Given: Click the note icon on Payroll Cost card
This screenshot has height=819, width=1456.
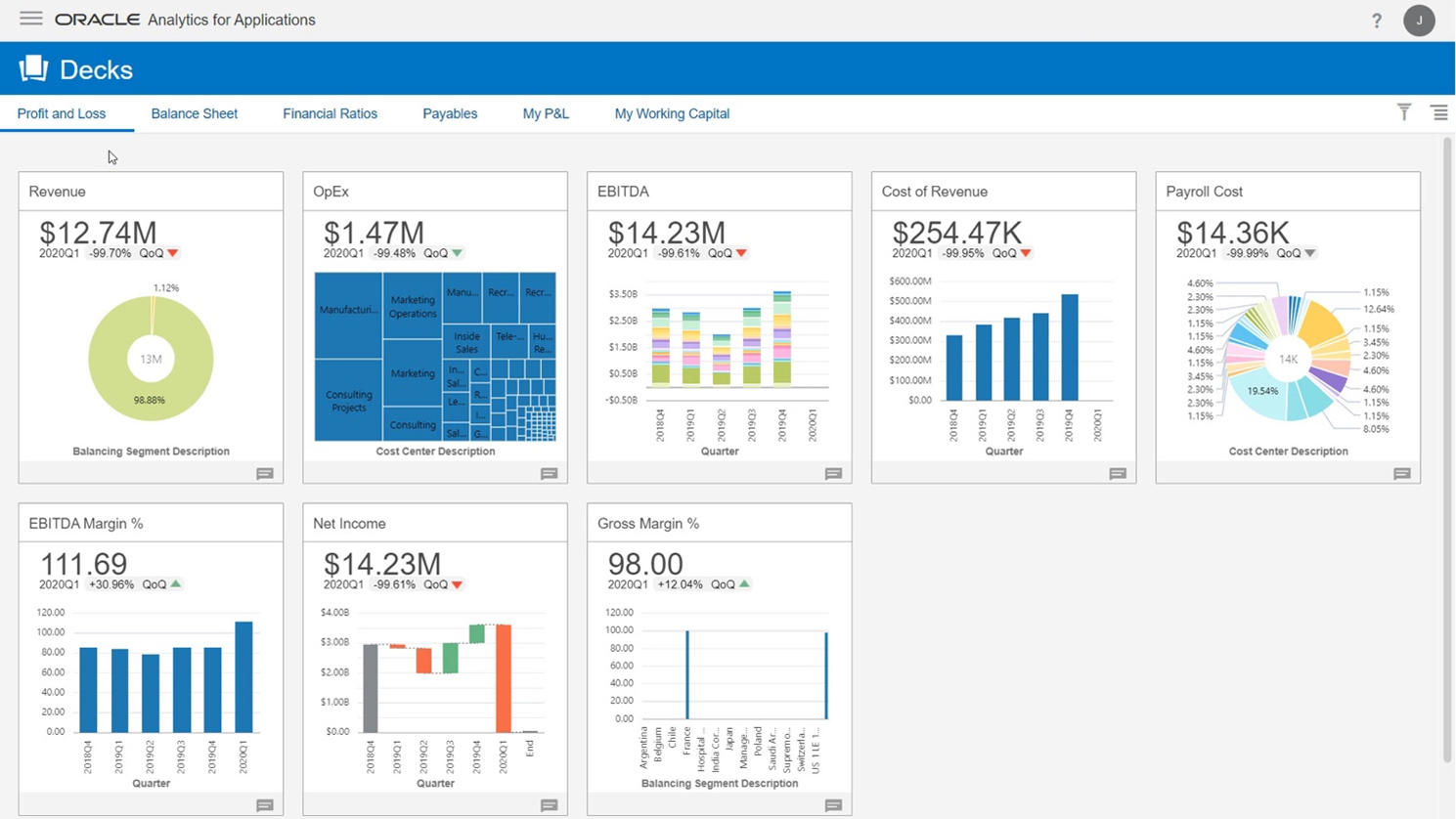Looking at the screenshot, I should tap(1401, 473).
